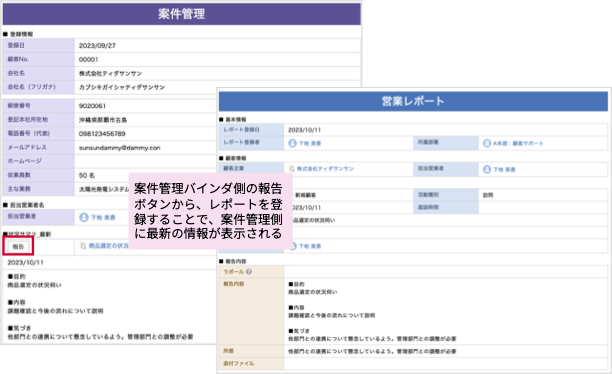Select 訪問 value in 活動種別 row
The width and height of the screenshot is (612, 374).
(x=488, y=195)
